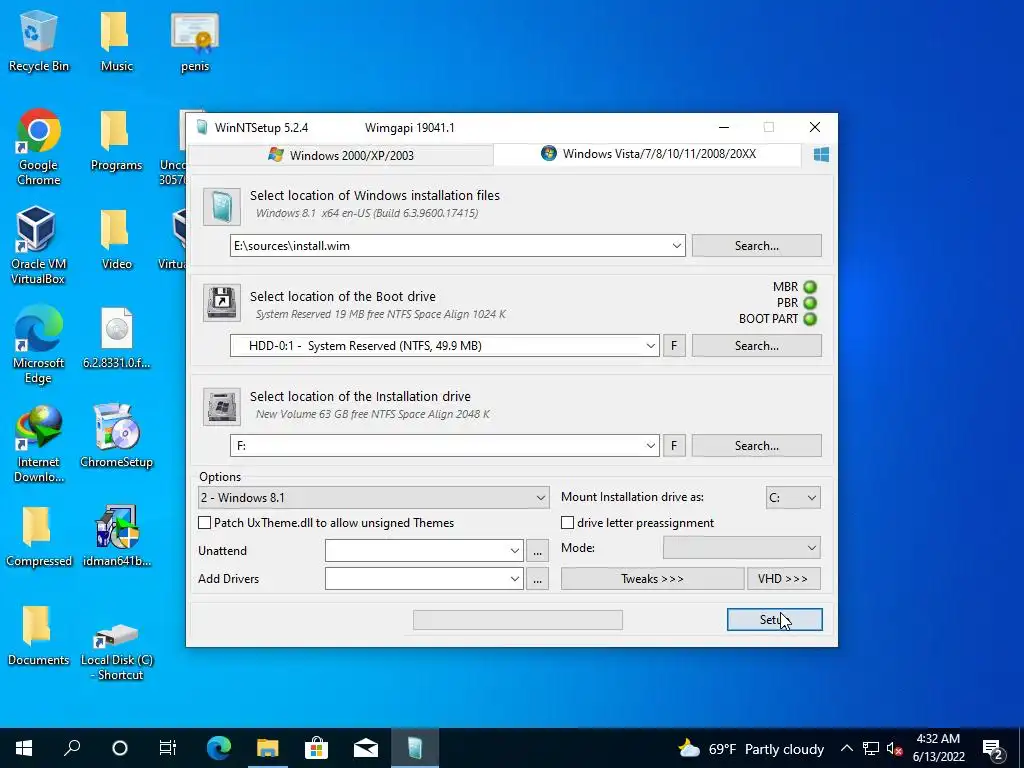Open the Windows 8.1 edition dropdown
1024x768 pixels.
click(x=374, y=498)
